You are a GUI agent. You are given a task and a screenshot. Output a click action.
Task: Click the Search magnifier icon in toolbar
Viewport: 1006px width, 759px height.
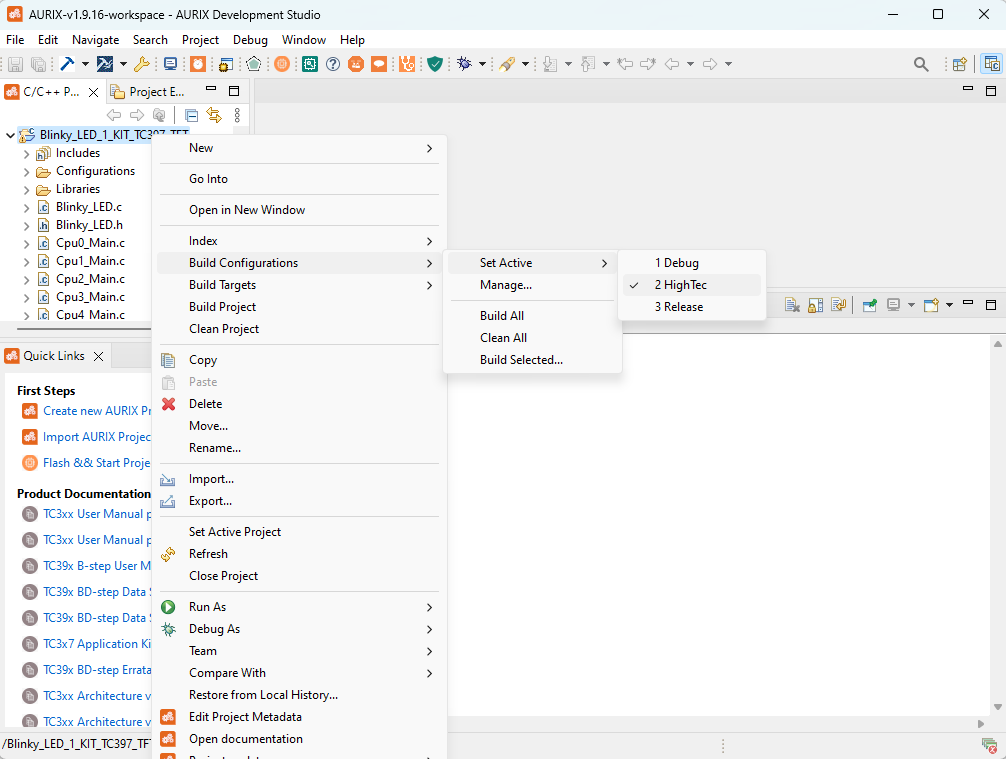(921, 64)
